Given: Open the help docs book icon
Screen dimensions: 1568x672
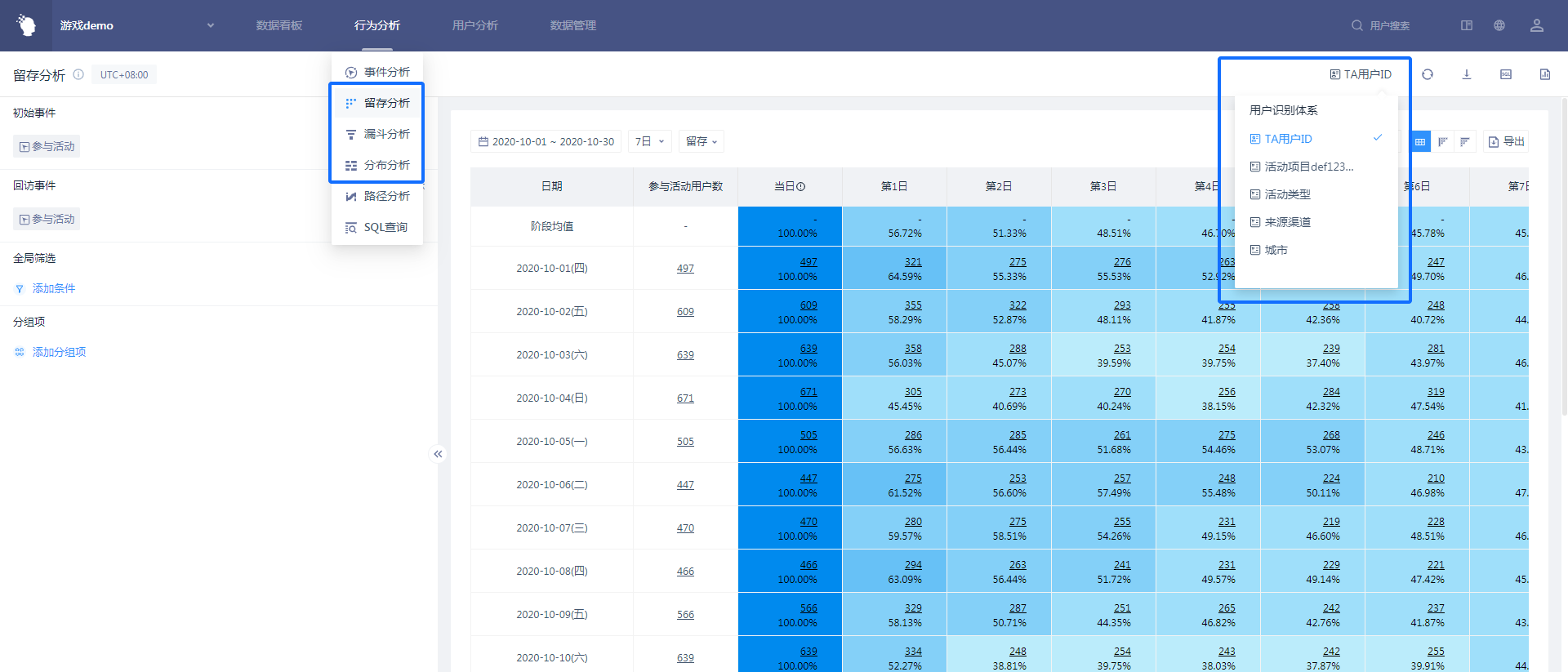Looking at the screenshot, I should [x=1467, y=25].
